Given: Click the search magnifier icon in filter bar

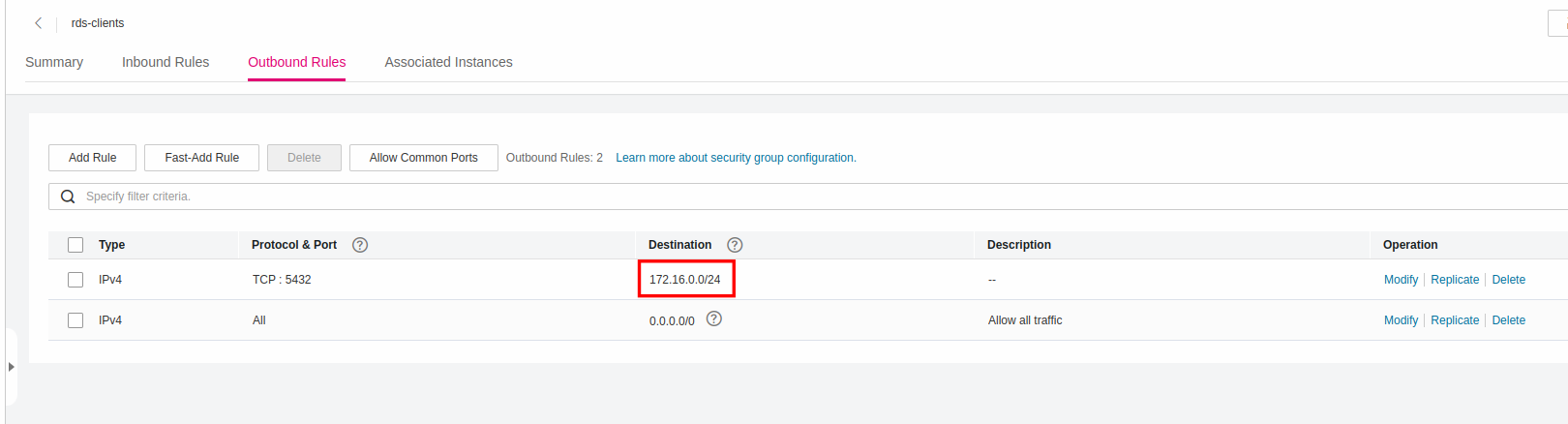Looking at the screenshot, I should tap(68, 197).
